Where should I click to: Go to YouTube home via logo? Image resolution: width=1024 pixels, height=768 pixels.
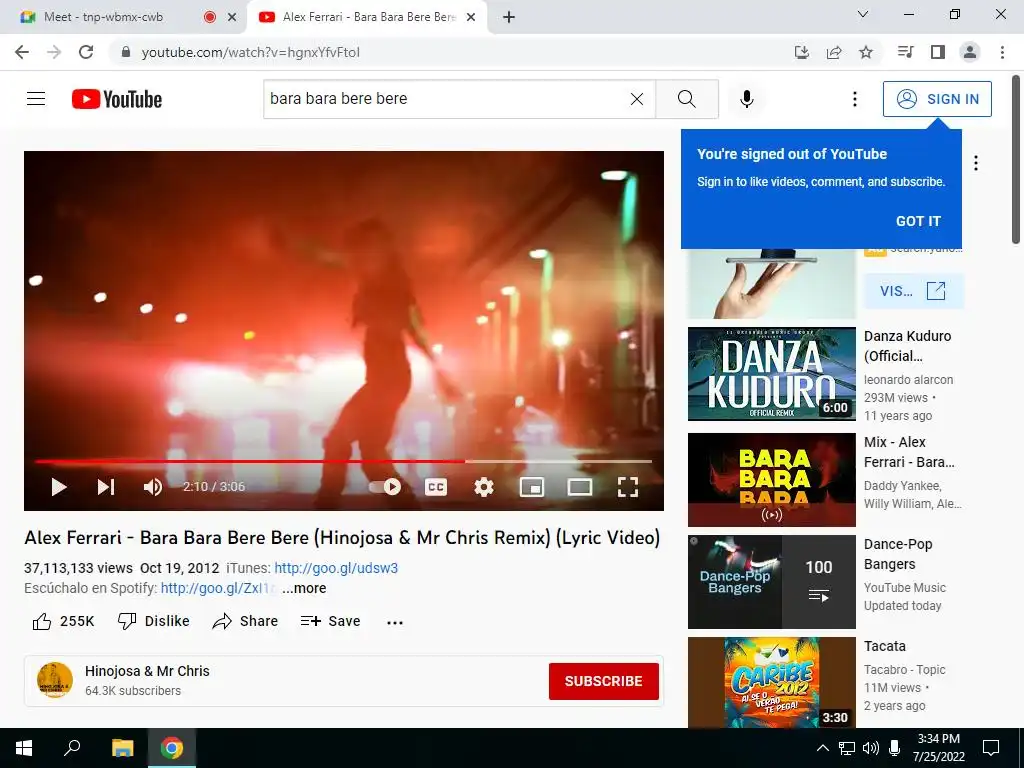[x=117, y=99]
